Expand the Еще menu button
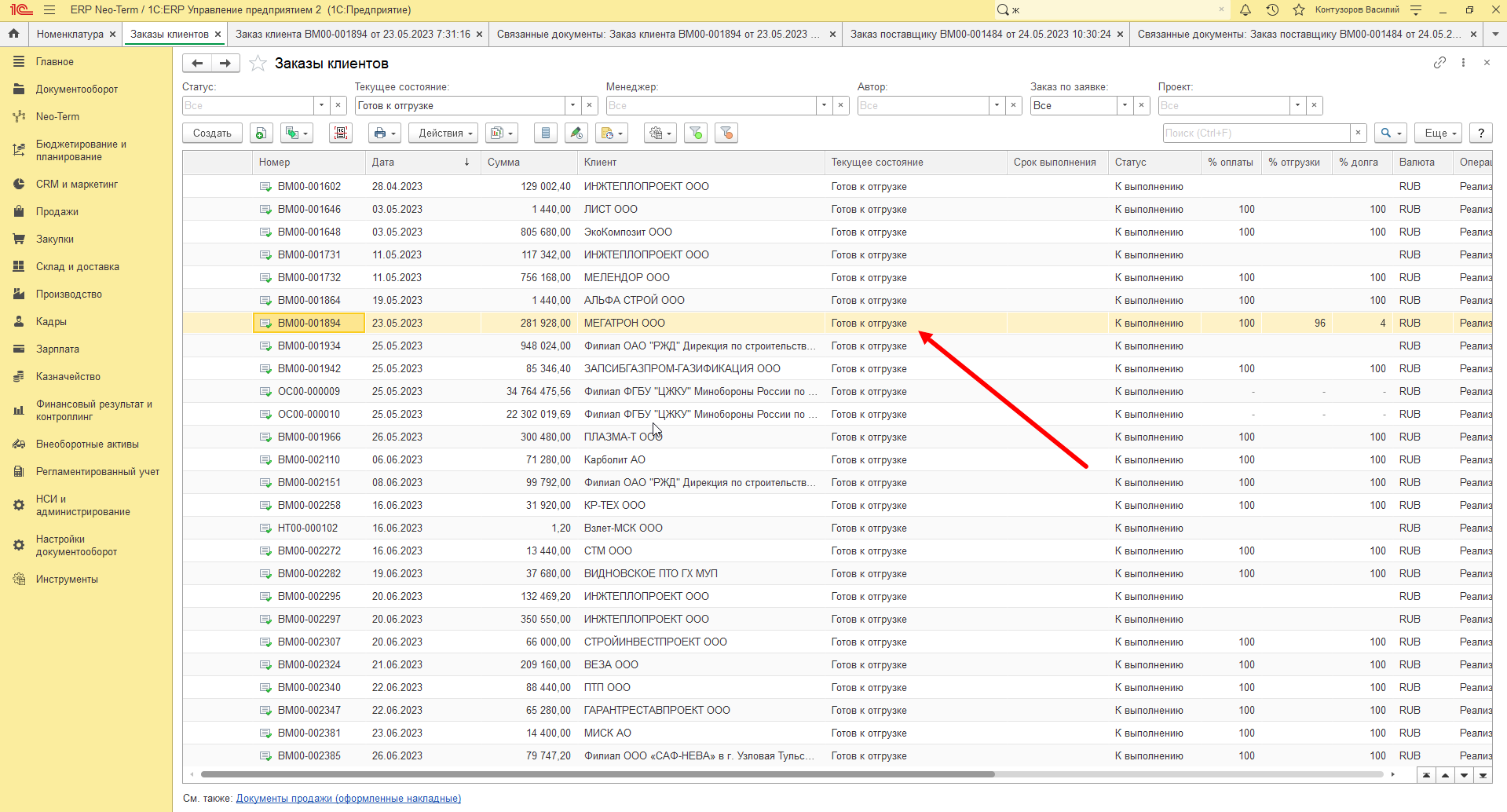This screenshot has height=812, width=1507. pyautogui.click(x=1439, y=134)
